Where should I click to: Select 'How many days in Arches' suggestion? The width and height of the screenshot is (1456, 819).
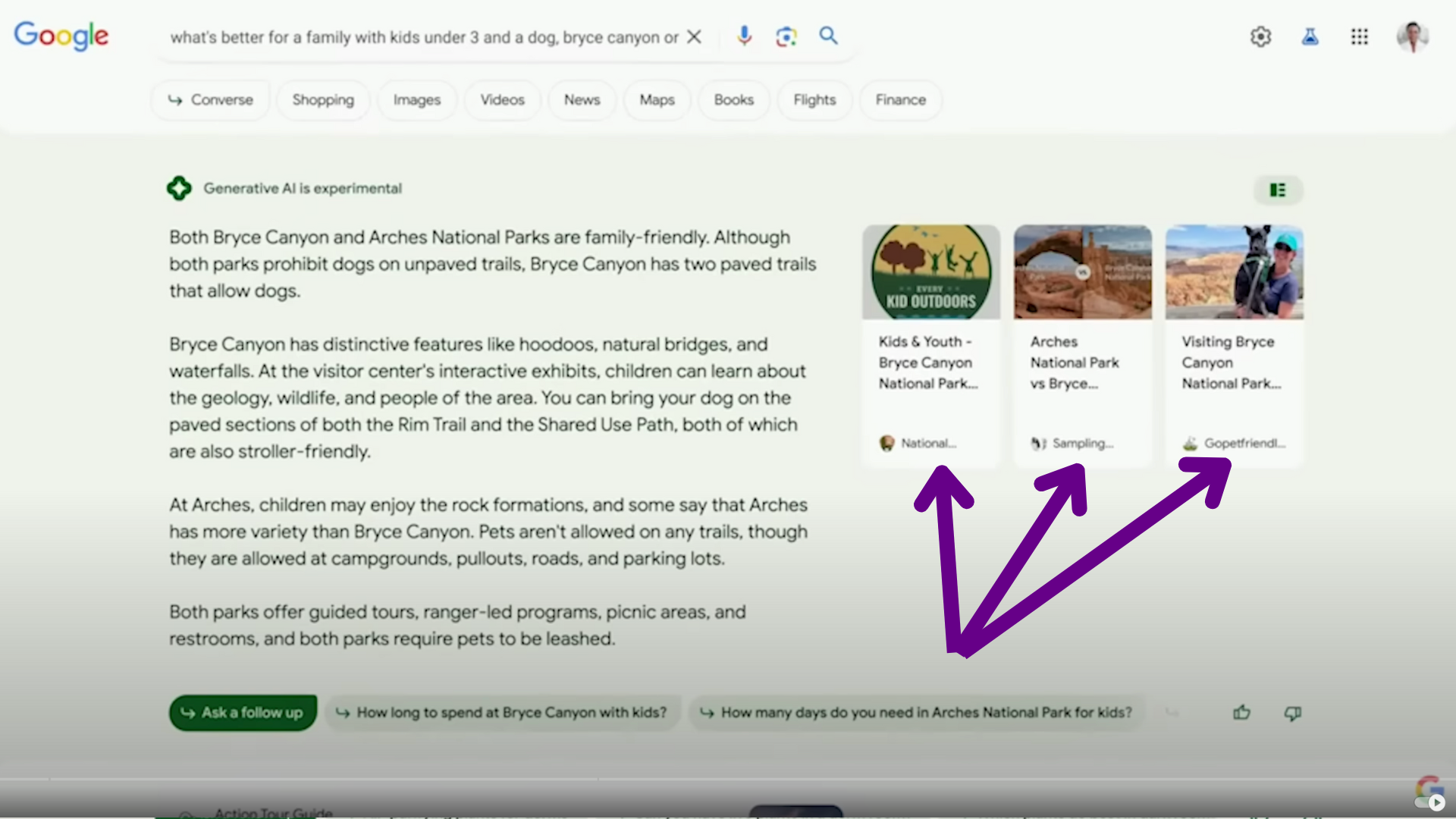[x=915, y=713]
